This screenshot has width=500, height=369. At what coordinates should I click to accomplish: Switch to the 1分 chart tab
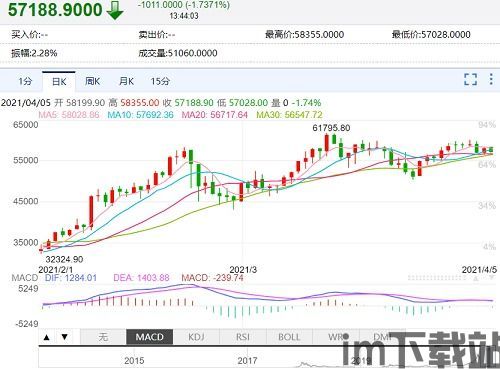(25, 81)
